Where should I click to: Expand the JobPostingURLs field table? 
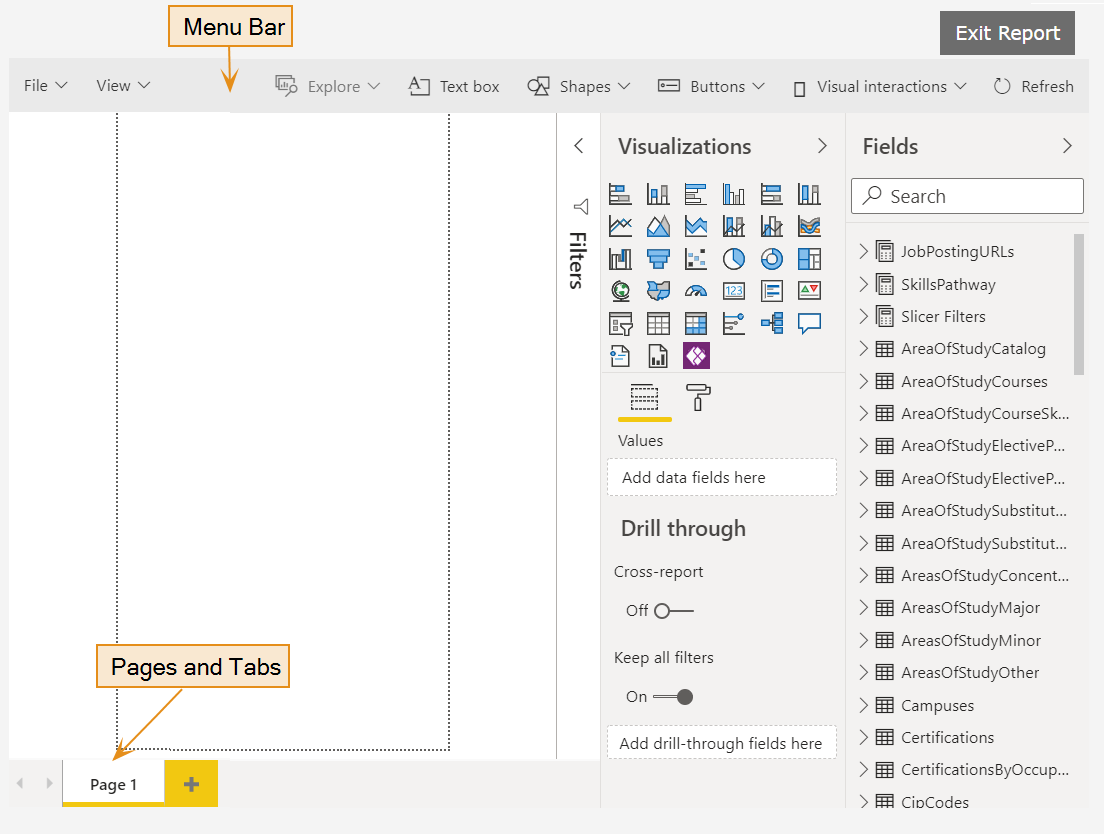coord(864,252)
